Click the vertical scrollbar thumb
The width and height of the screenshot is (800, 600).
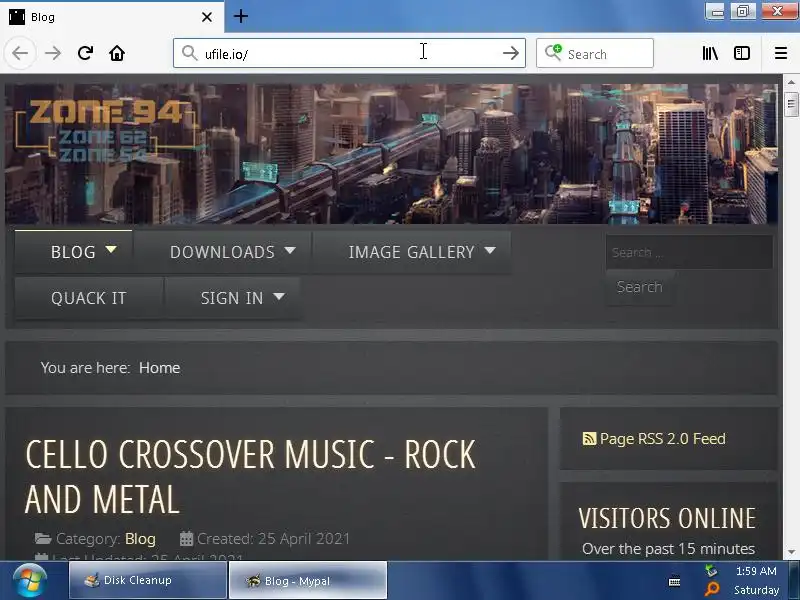[x=791, y=104]
